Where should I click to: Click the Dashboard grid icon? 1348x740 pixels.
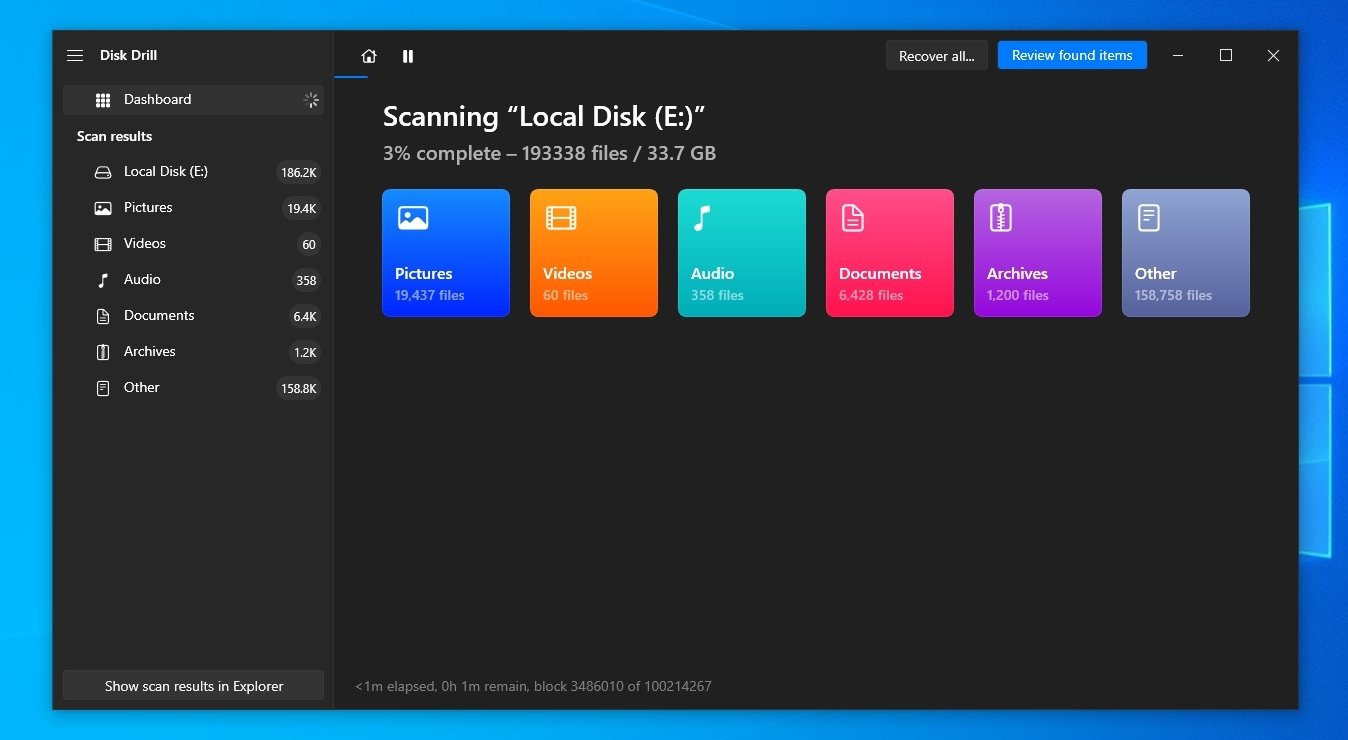(x=103, y=100)
